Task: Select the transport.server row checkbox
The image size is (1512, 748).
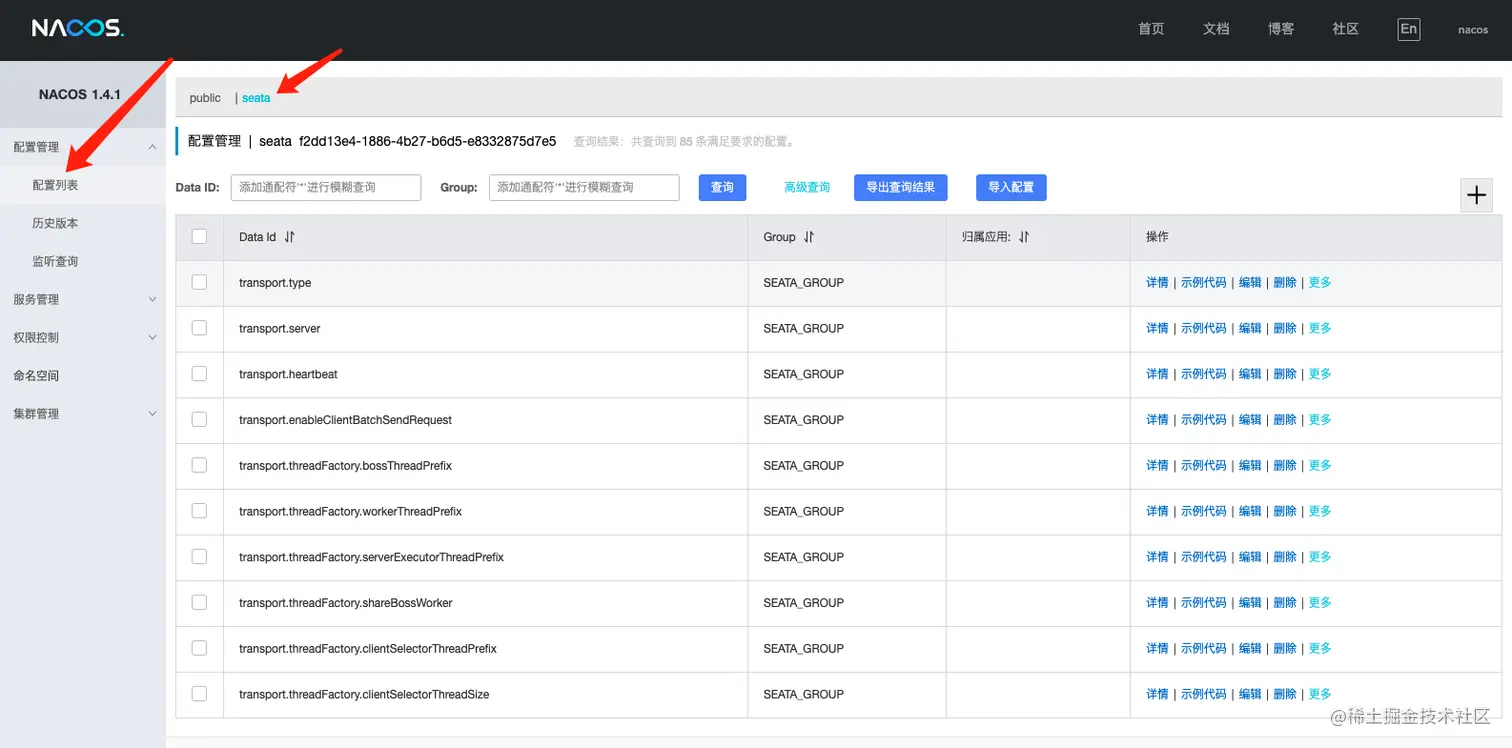Action: (x=199, y=328)
